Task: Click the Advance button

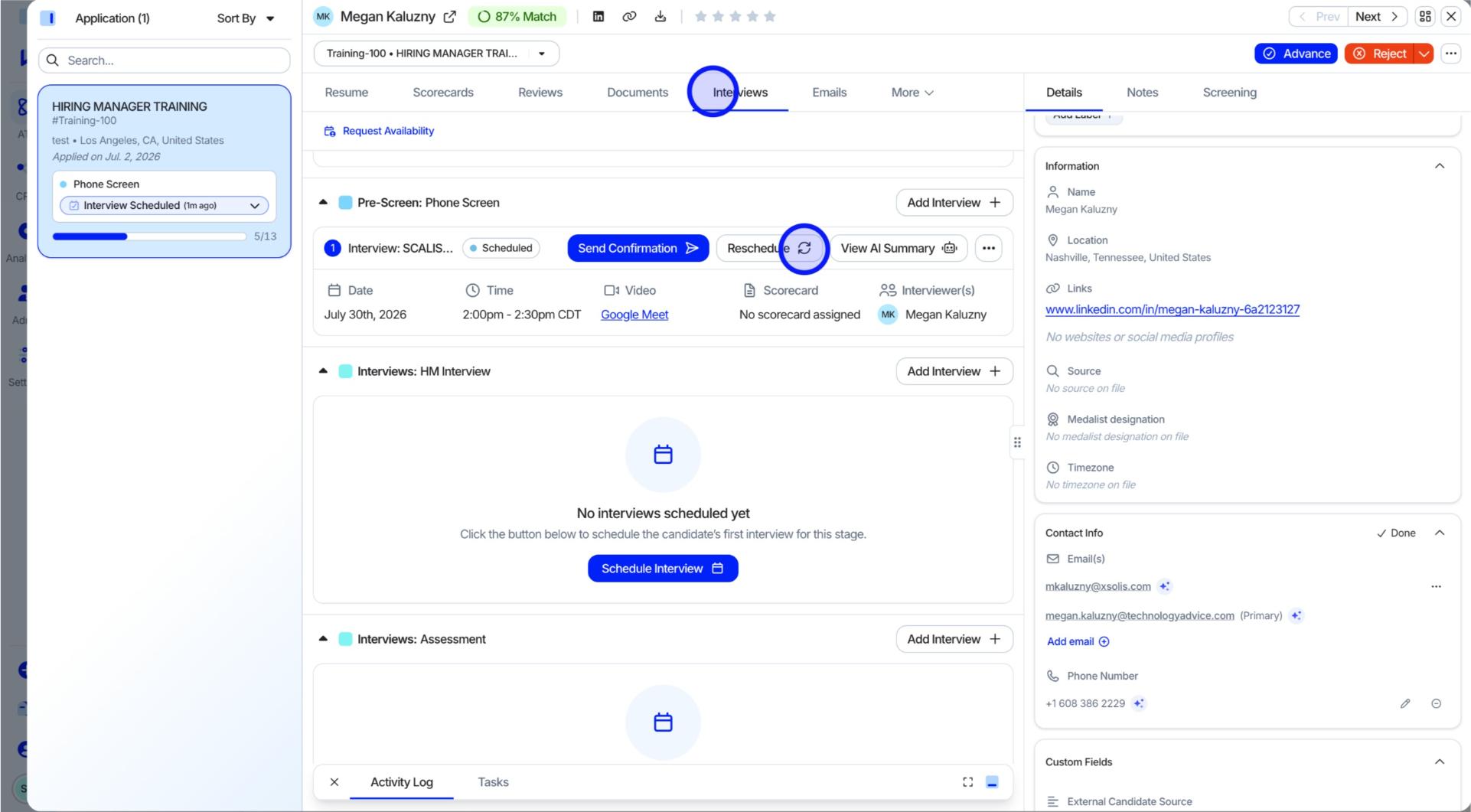Action: (x=1296, y=54)
